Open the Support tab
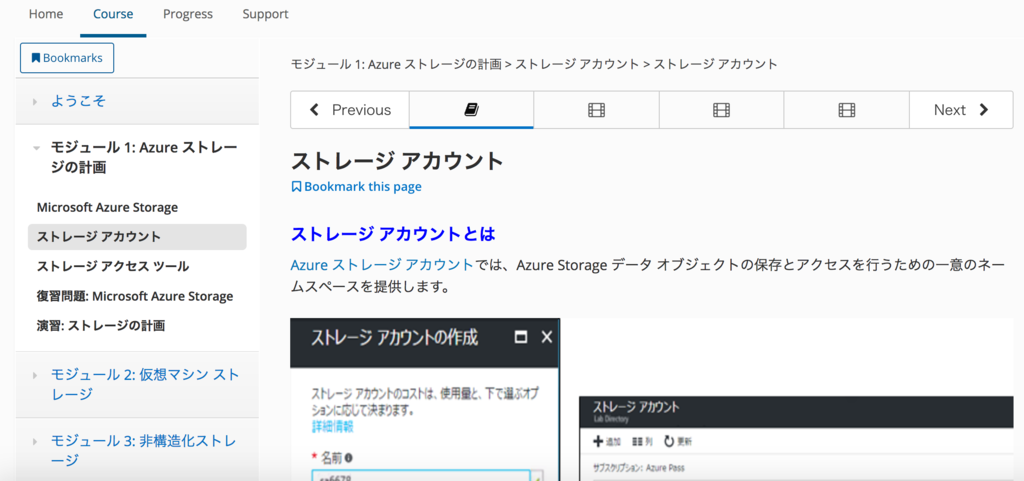This screenshot has width=1024, height=481. click(x=265, y=14)
